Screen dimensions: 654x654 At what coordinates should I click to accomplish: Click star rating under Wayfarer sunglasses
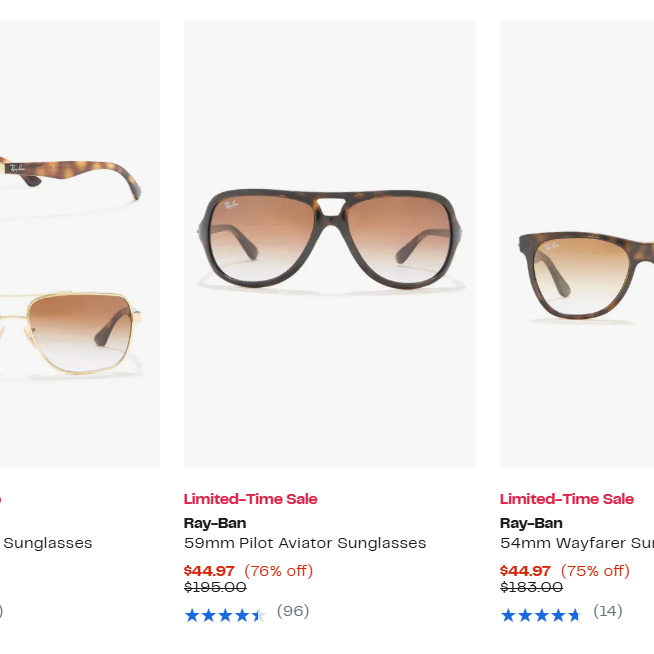[541, 615]
